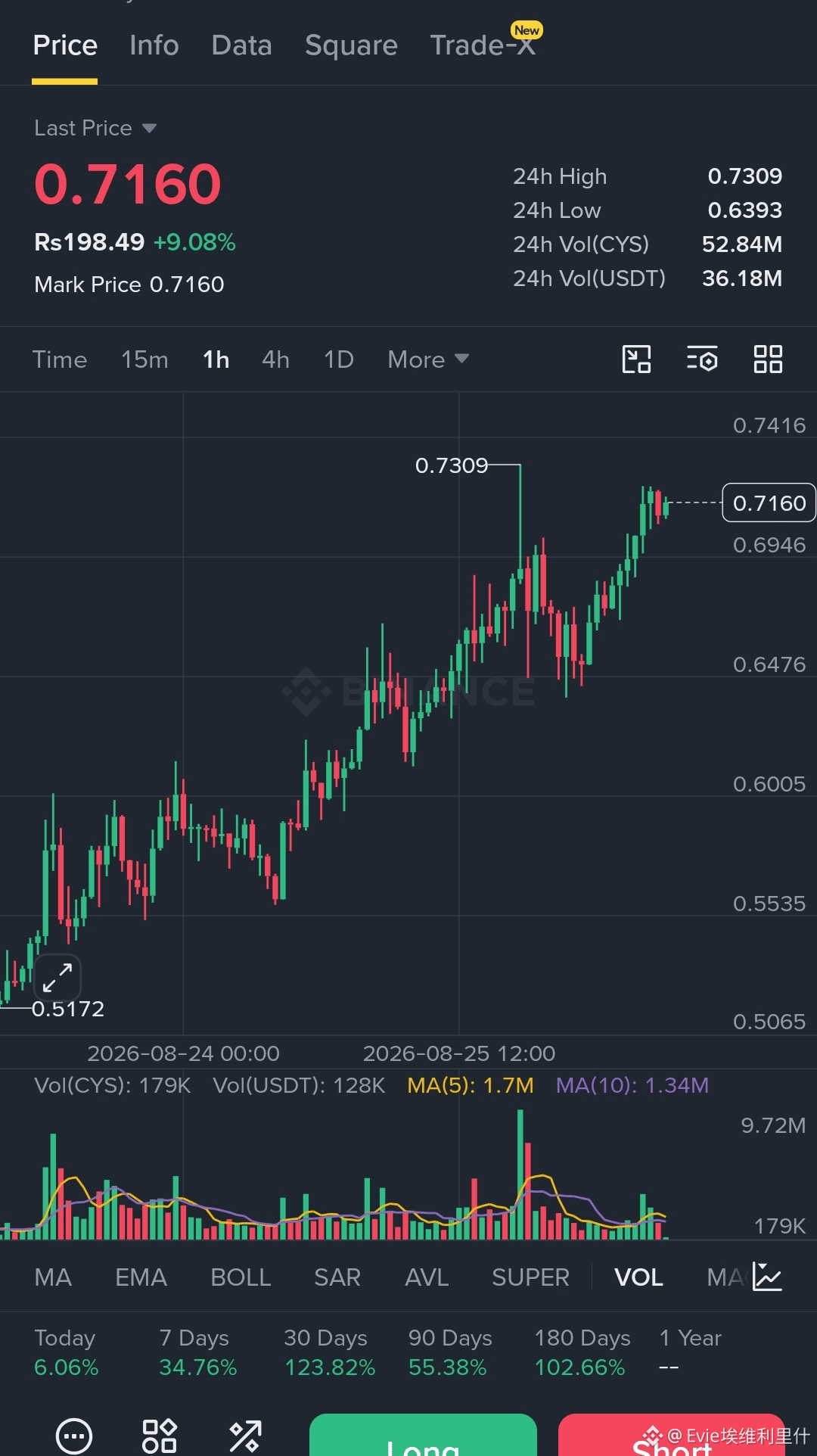Tap the Long button
This screenshot has width=817, height=1456.
pos(423,1435)
